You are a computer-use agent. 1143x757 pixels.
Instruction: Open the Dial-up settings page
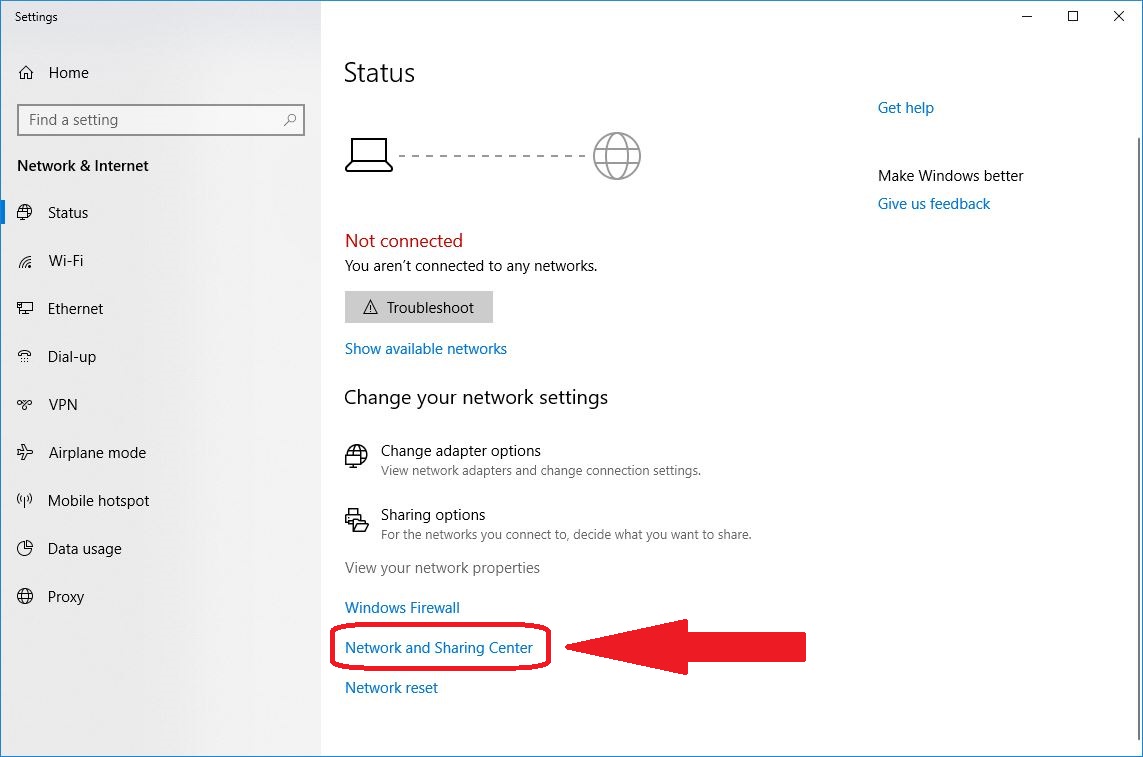pyautogui.click(x=71, y=357)
